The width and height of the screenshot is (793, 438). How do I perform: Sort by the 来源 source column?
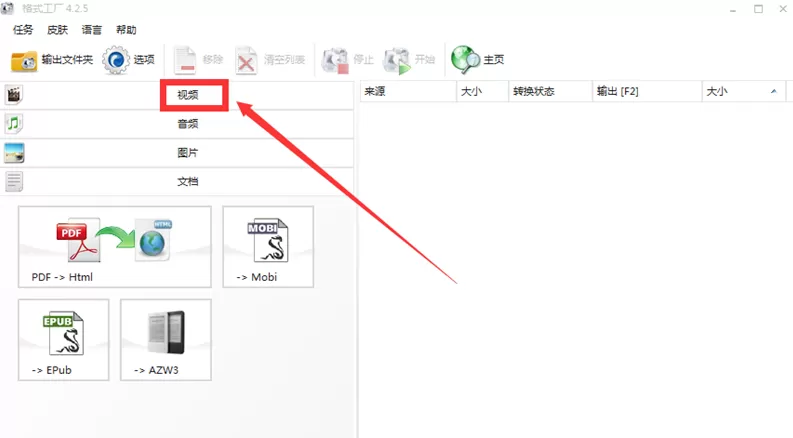click(x=408, y=92)
